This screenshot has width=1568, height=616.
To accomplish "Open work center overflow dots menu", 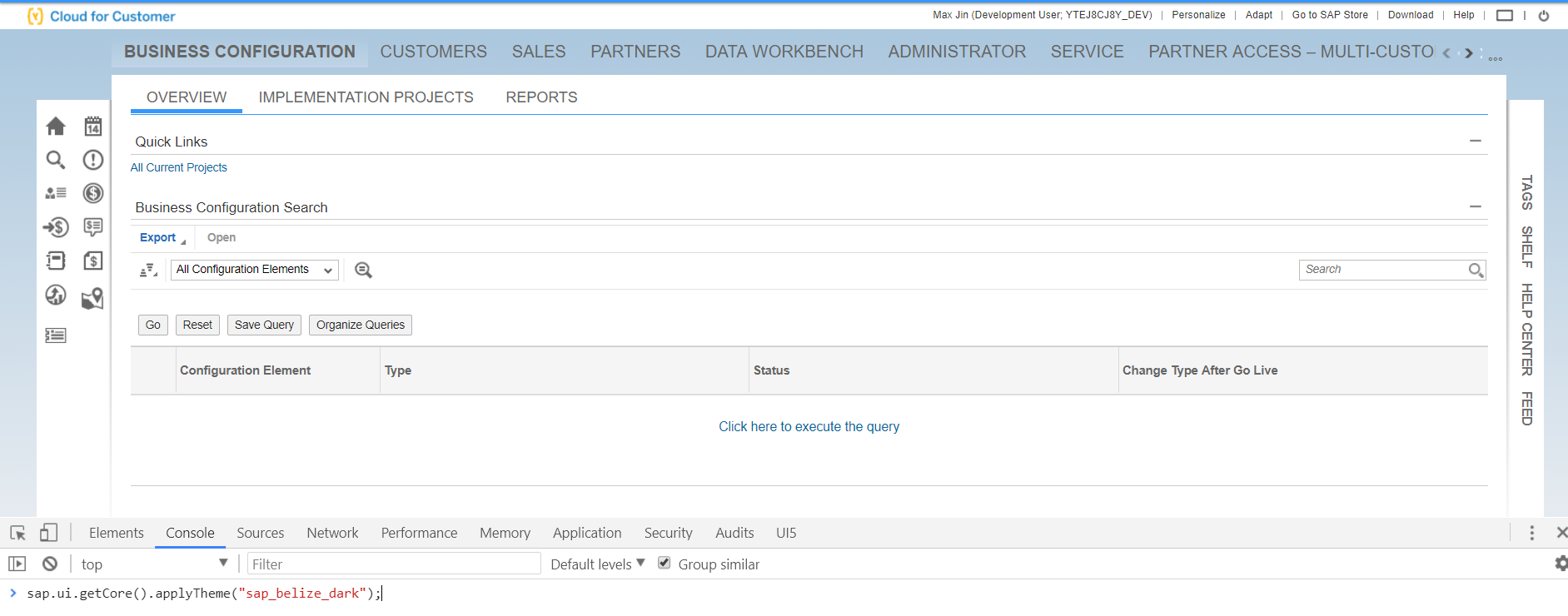I will 1496,58.
